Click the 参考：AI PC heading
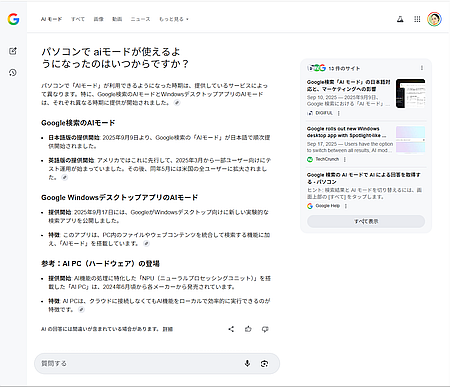Screen dimensions: 450x387 (x=100, y=264)
